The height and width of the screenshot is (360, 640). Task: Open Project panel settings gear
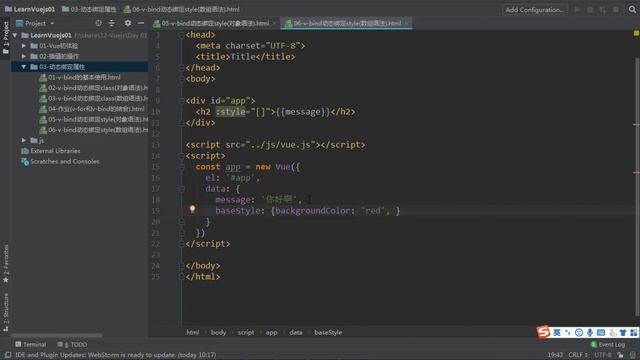(x=128, y=23)
